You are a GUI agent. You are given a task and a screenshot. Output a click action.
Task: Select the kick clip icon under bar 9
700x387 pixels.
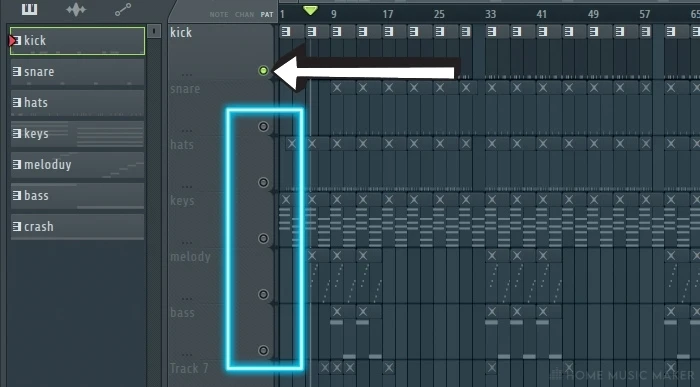tap(337, 32)
